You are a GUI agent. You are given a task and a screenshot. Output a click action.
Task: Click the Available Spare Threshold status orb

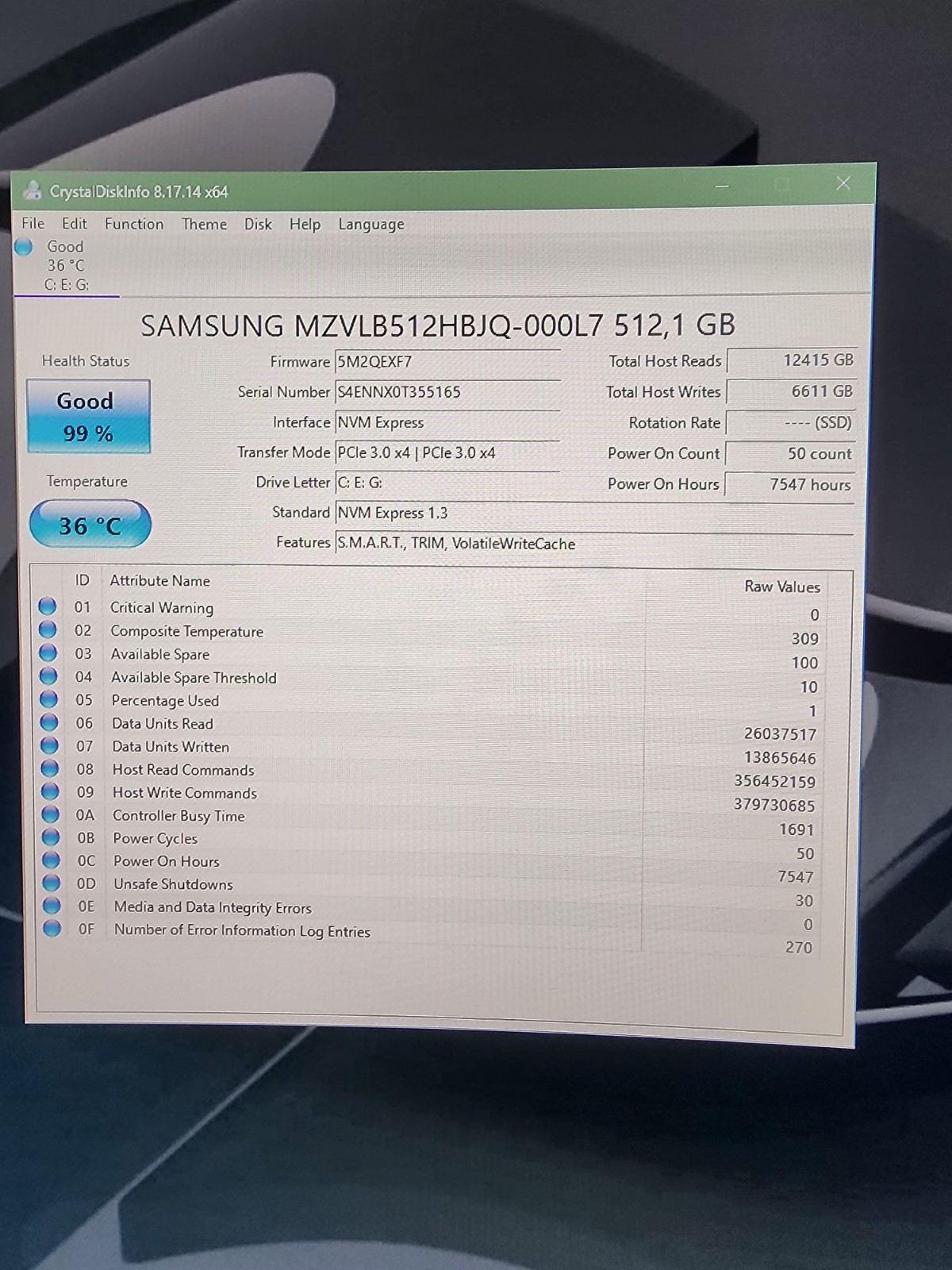[x=48, y=675]
